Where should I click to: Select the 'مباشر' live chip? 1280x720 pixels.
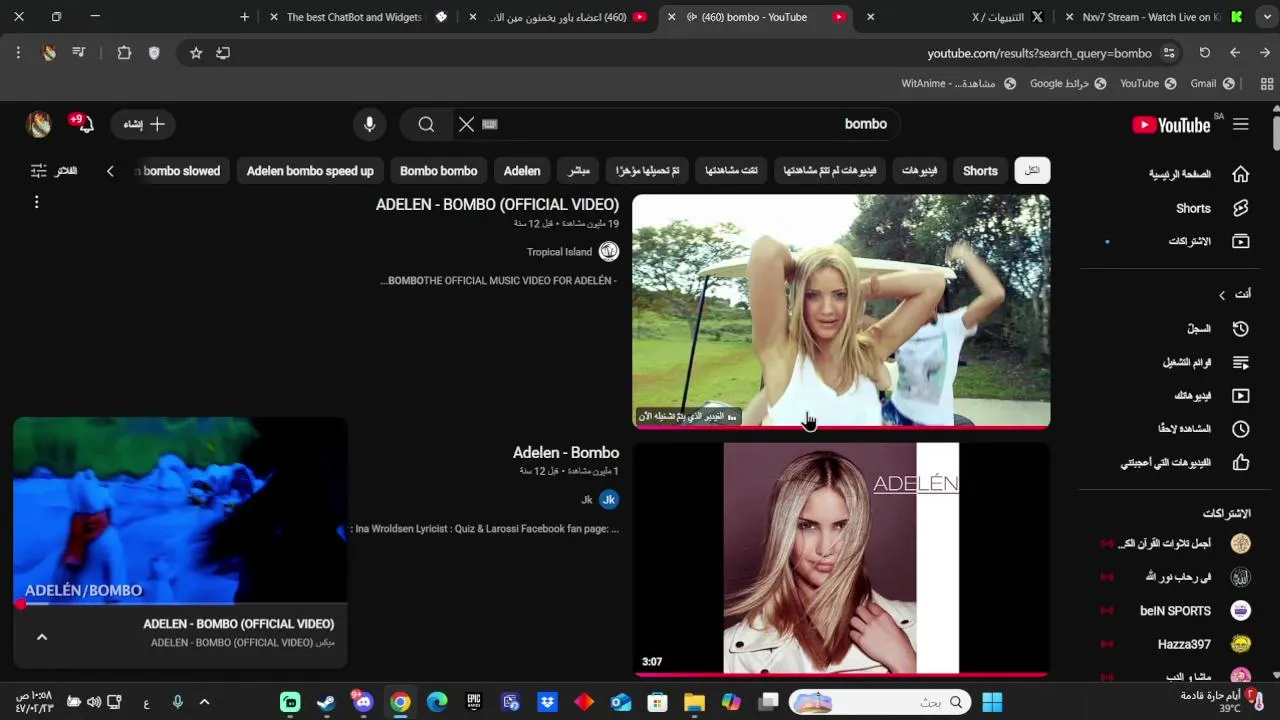pos(579,171)
